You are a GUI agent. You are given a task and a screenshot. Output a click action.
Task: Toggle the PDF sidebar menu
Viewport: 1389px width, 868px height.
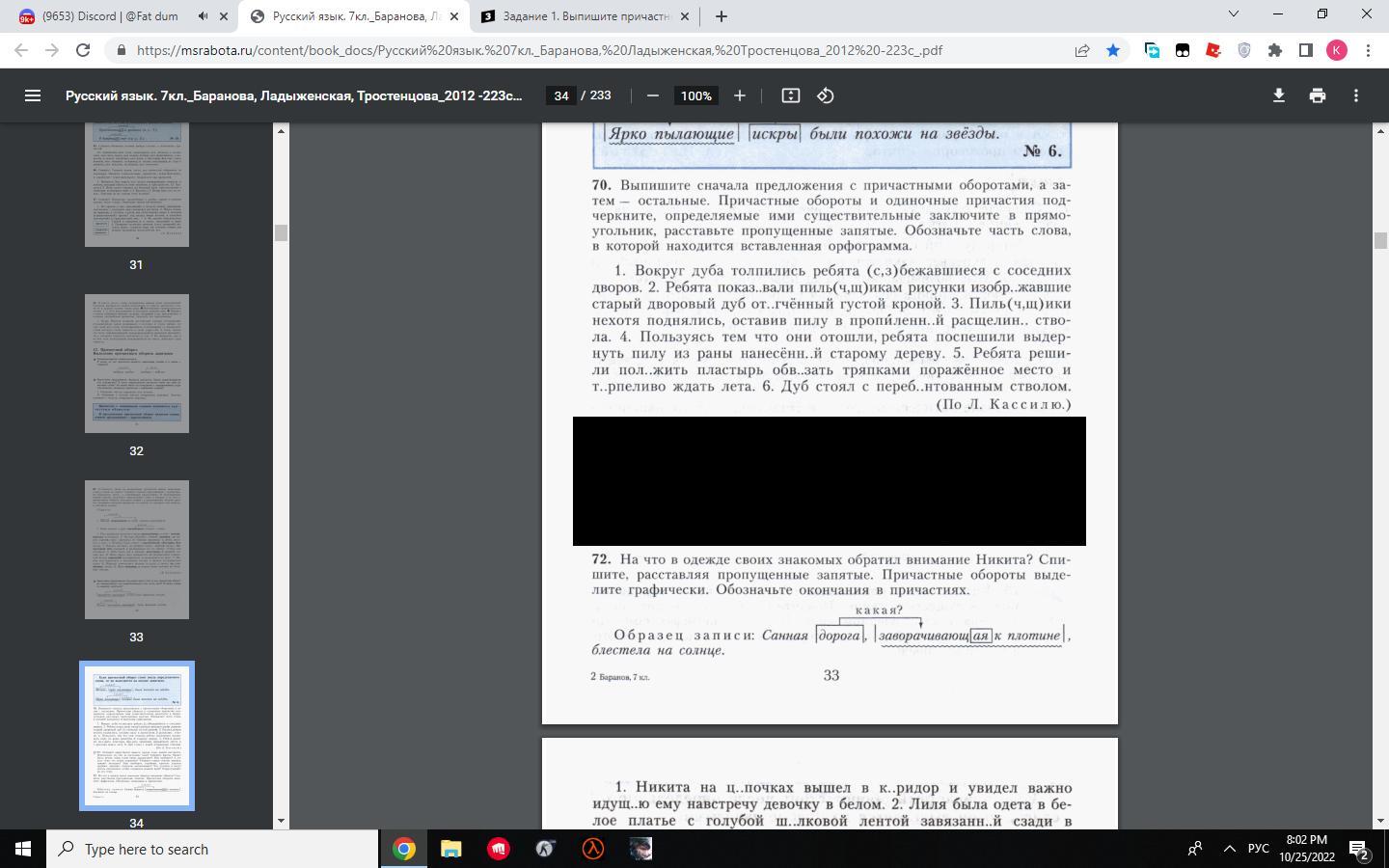(33, 95)
